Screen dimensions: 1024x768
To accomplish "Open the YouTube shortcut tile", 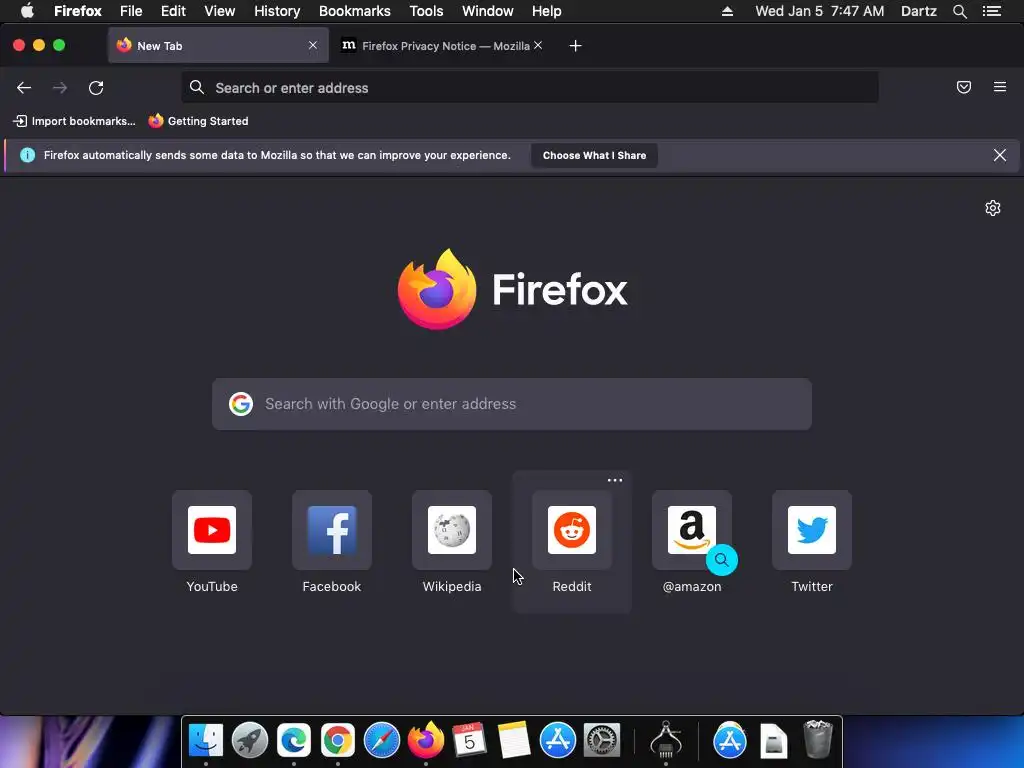I will coord(212,530).
